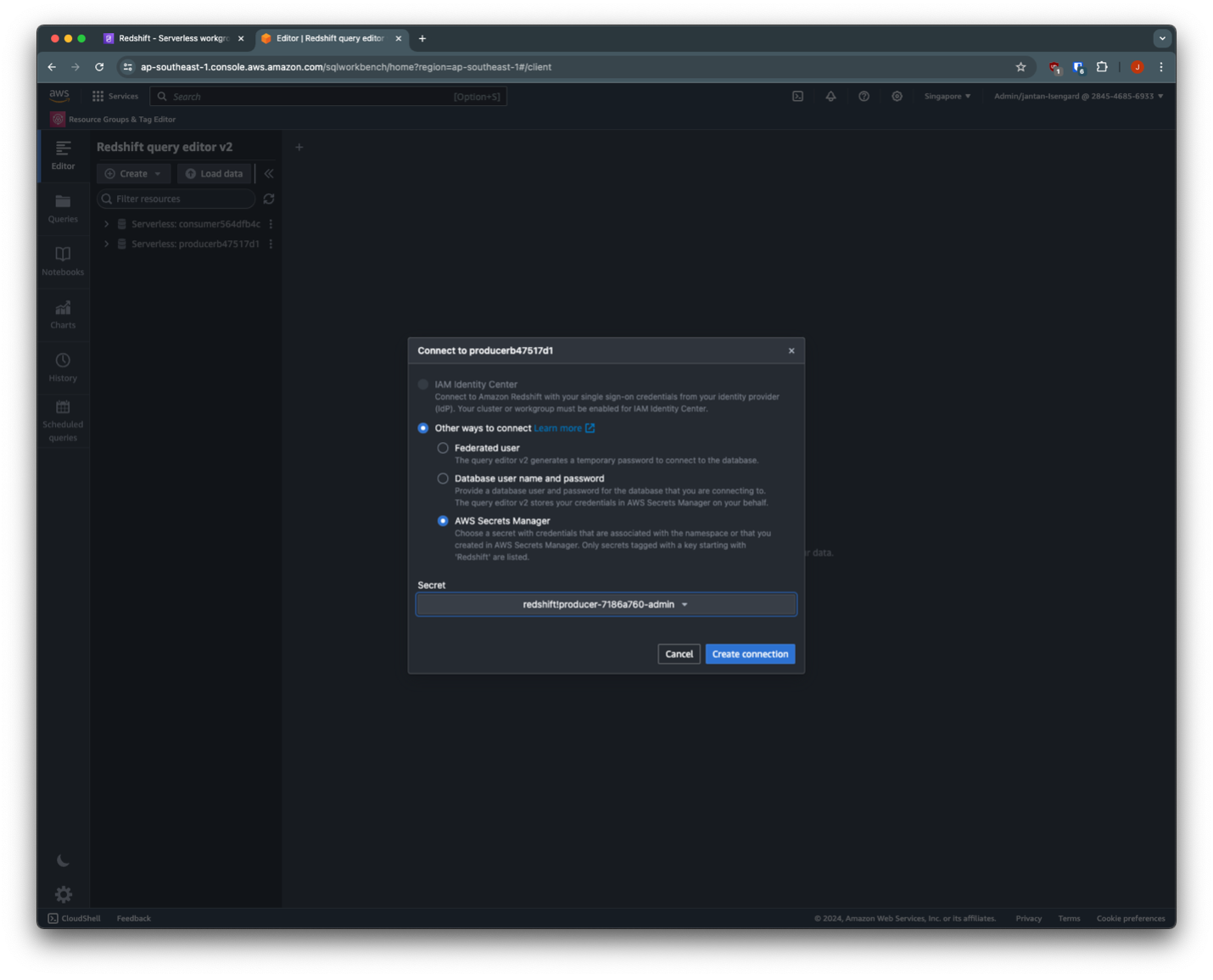
Task: Select the Other ways to connect option
Action: 423,428
